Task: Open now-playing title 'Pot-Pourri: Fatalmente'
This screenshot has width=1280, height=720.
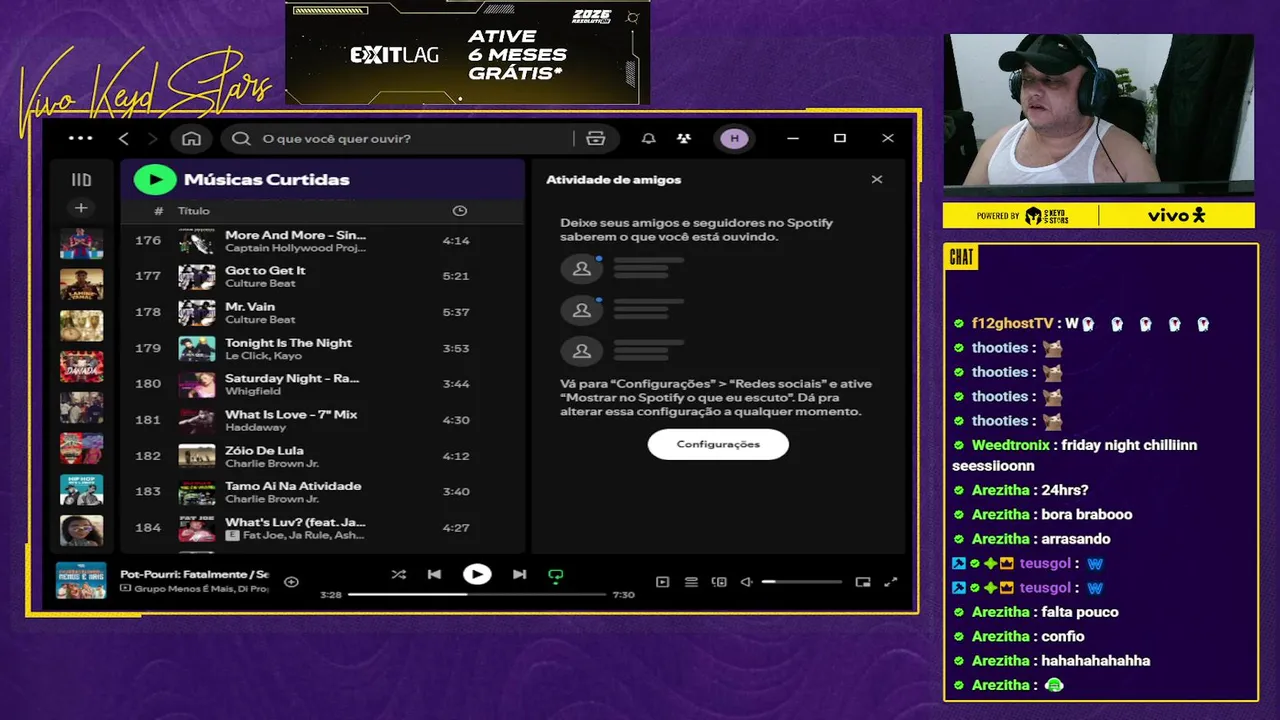Action: (194, 574)
